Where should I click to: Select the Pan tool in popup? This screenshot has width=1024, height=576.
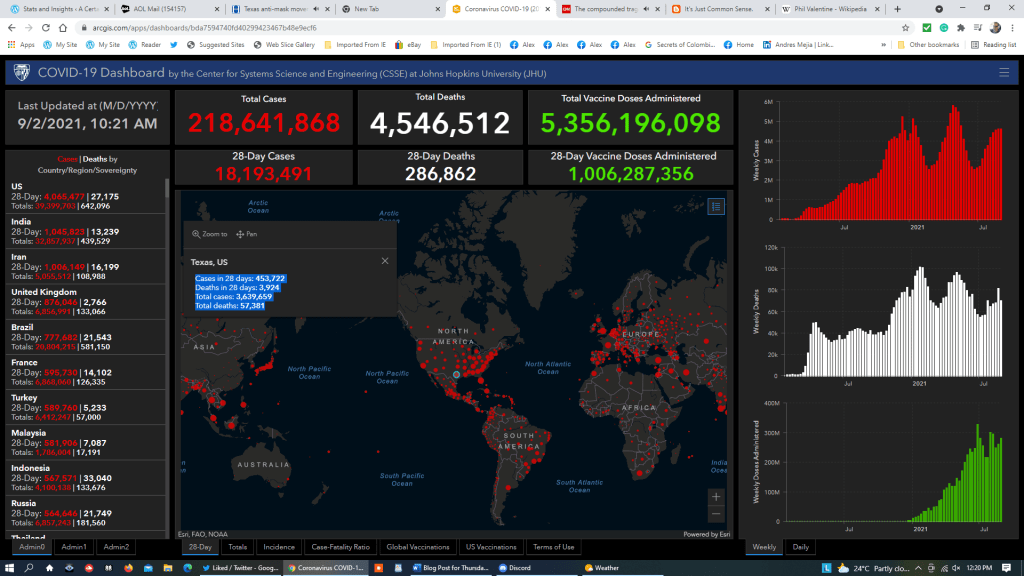coord(246,234)
